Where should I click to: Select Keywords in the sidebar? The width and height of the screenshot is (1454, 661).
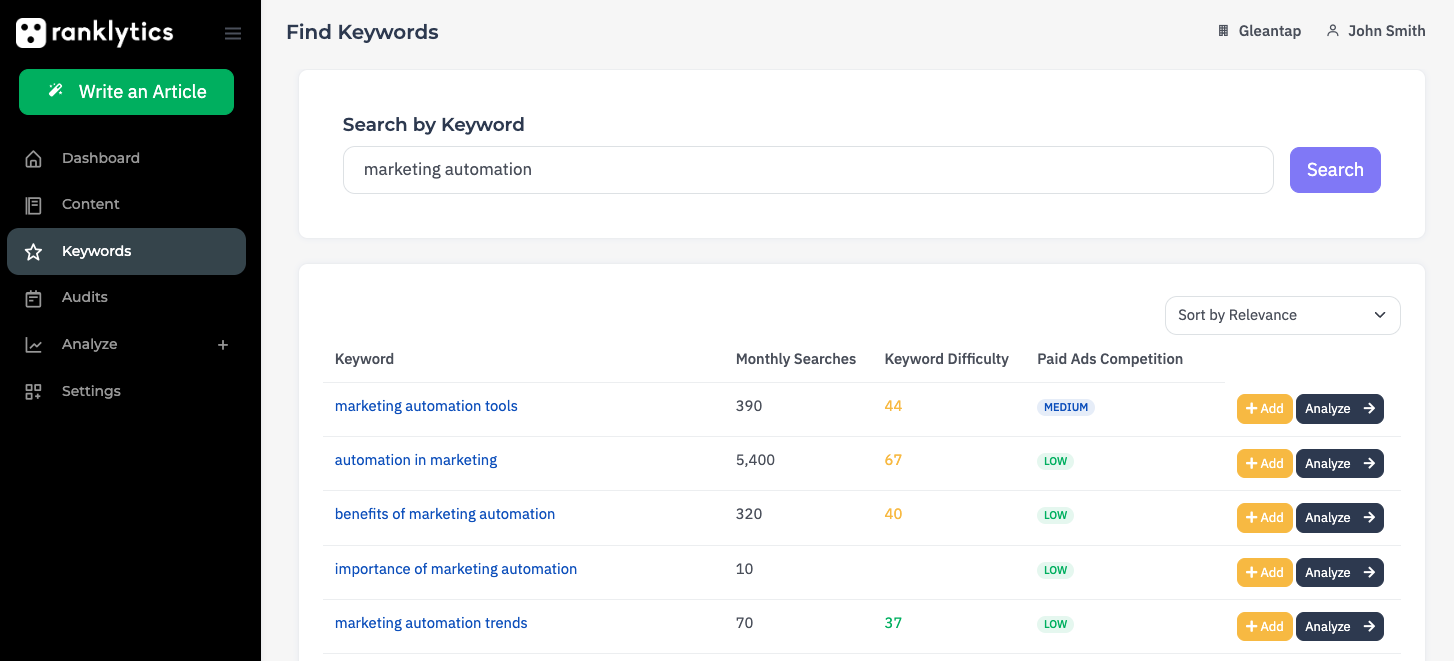click(96, 251)
